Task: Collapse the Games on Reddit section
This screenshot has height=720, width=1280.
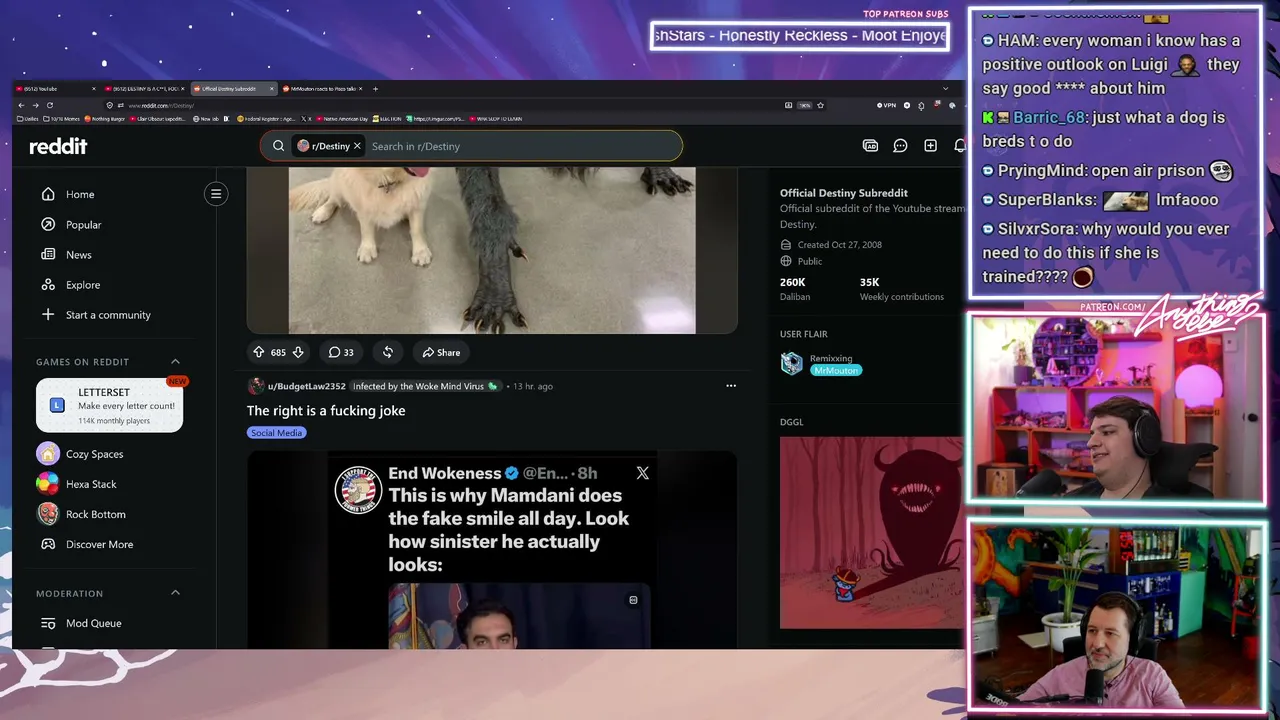Action: [x=175, y=362]
